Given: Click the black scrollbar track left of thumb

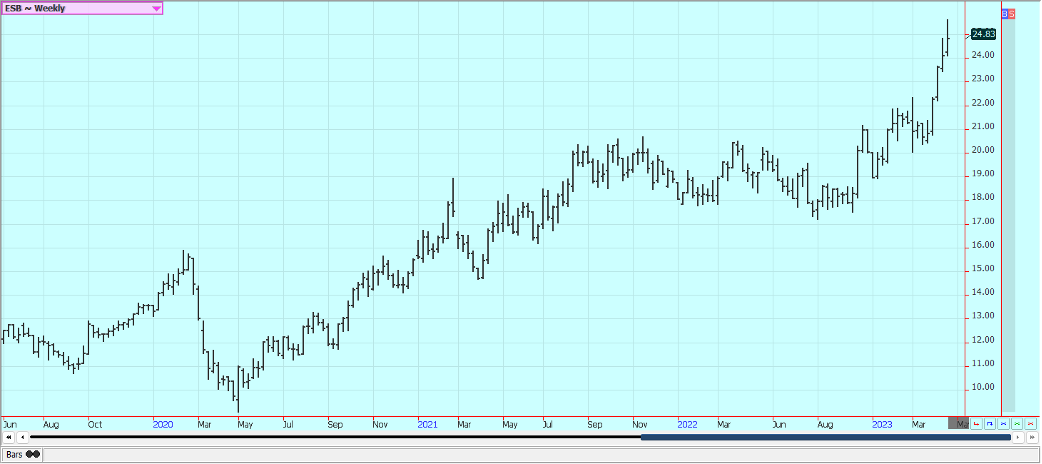Looking at the screenshot, I should pos(330,437).
